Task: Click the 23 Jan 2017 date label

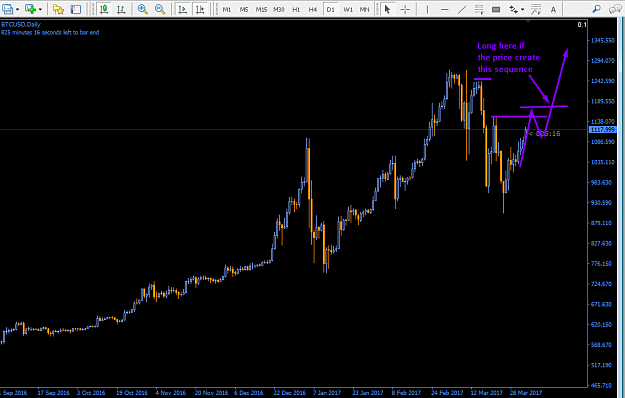Action: (368, 393)
